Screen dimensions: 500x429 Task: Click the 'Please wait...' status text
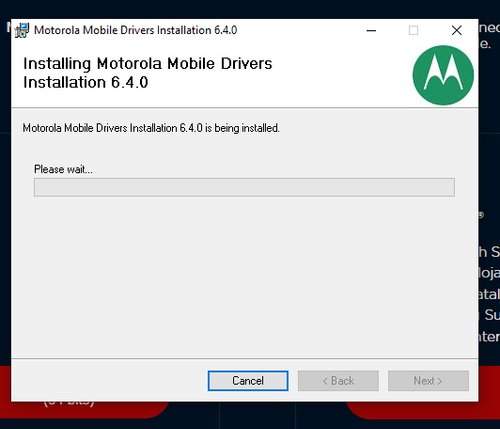63,169
